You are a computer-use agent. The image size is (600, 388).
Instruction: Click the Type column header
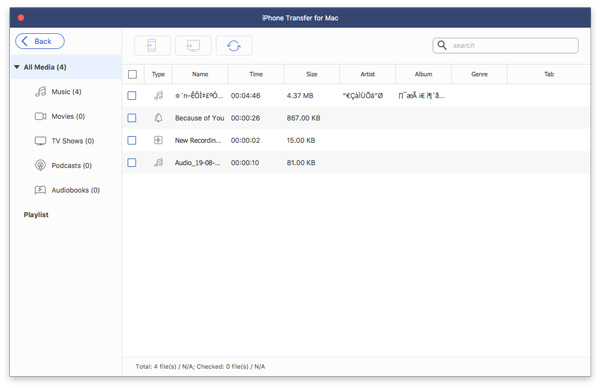158,74
